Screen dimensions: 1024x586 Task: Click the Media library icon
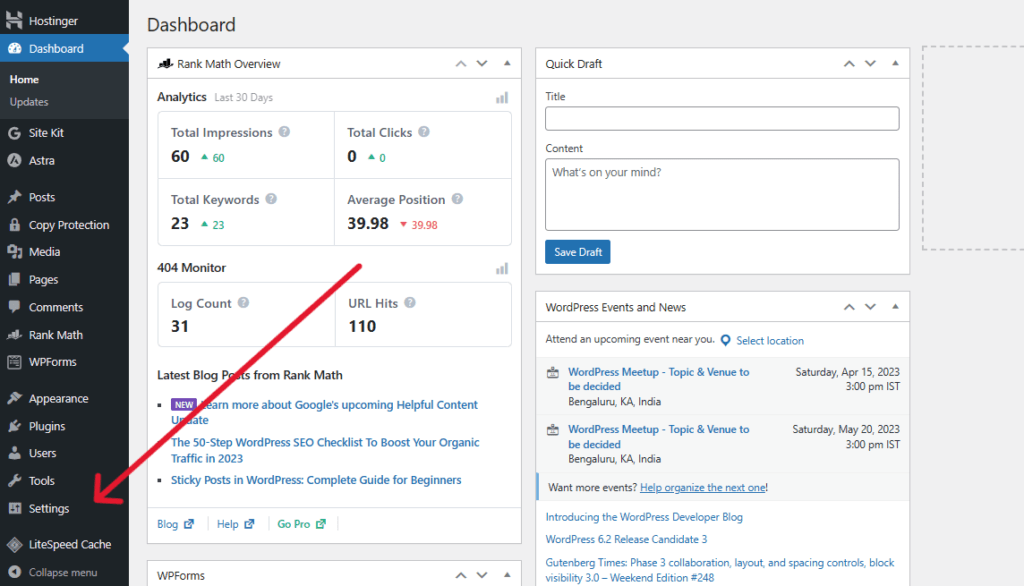point(14,252)
